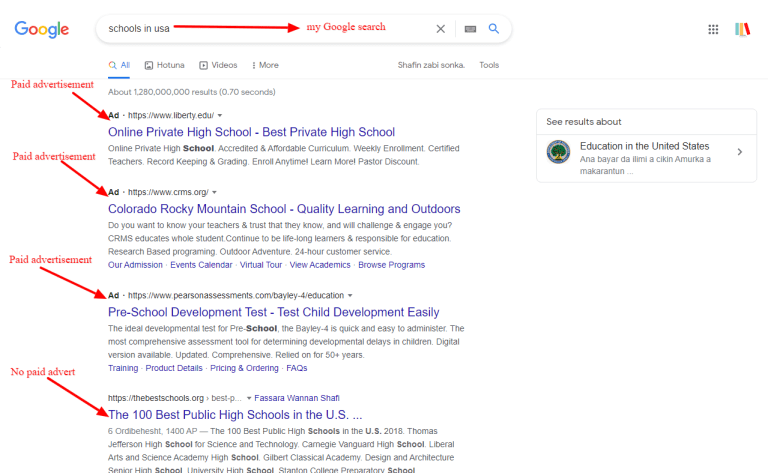Open the on-screen keyboard icon

coord(470,29)
